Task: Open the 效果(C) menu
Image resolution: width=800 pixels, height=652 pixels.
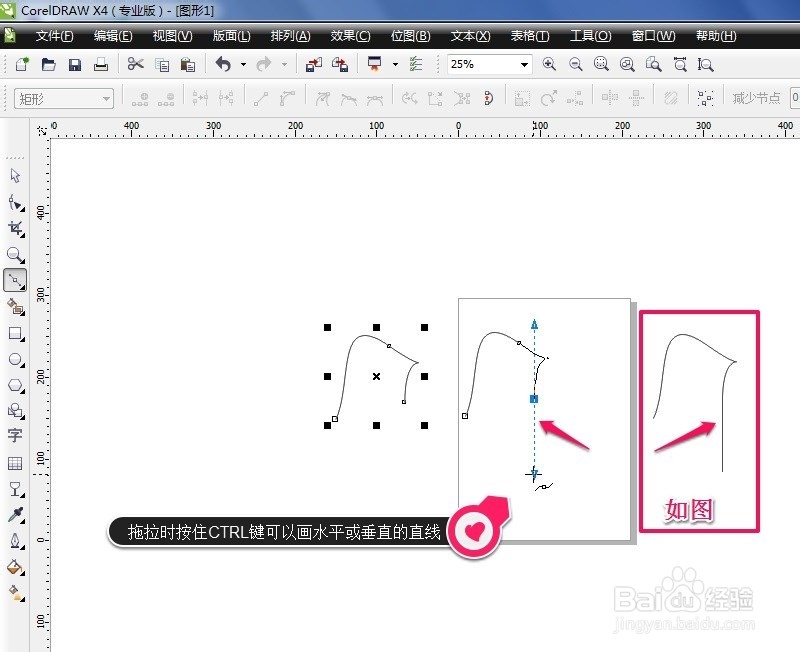Action: [351, 36]
